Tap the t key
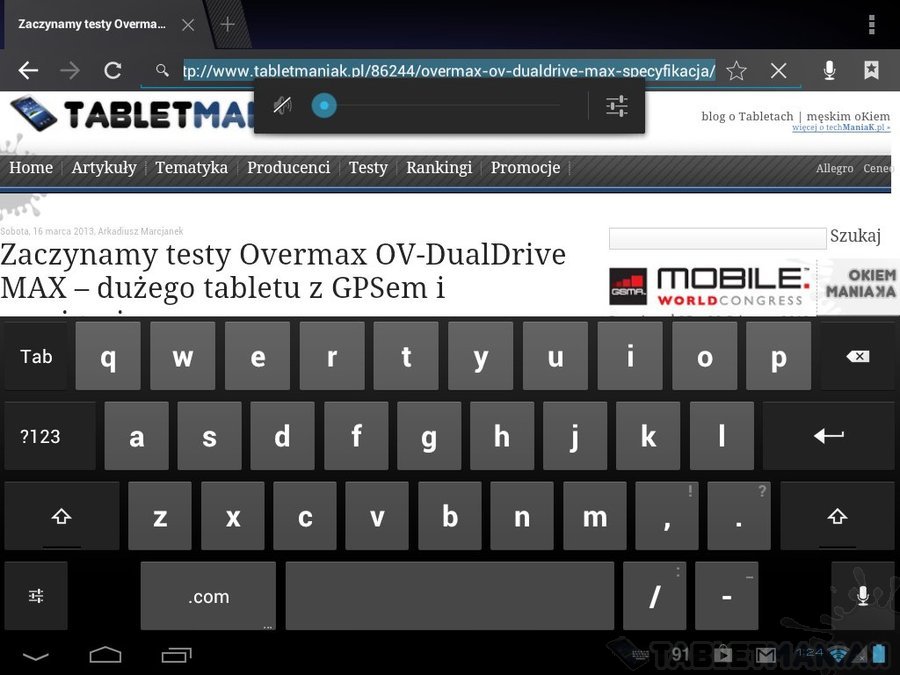Image resolution: width=900 pixels, height=675 pixels. coord(406,356)
